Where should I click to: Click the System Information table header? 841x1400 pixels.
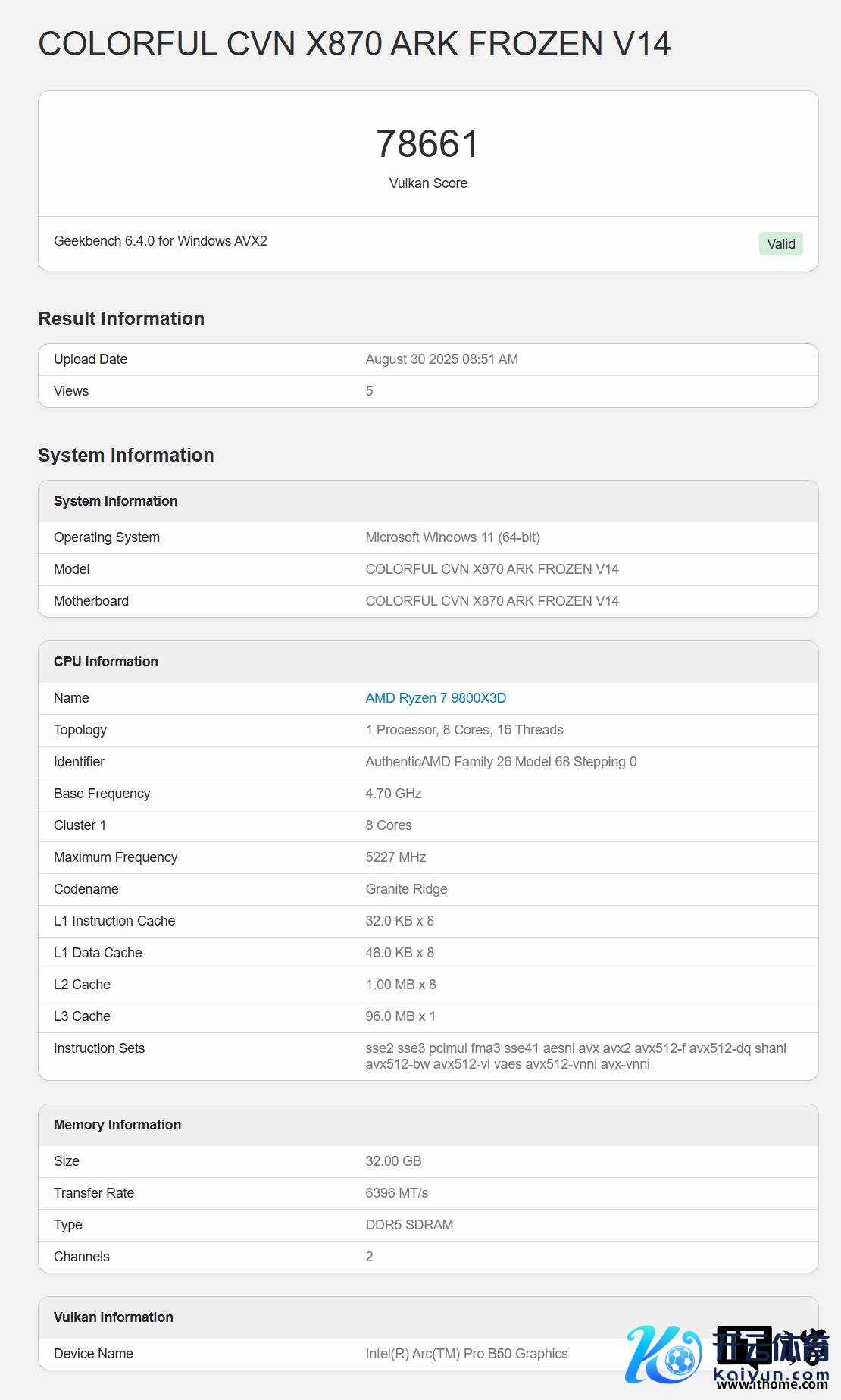115,501
